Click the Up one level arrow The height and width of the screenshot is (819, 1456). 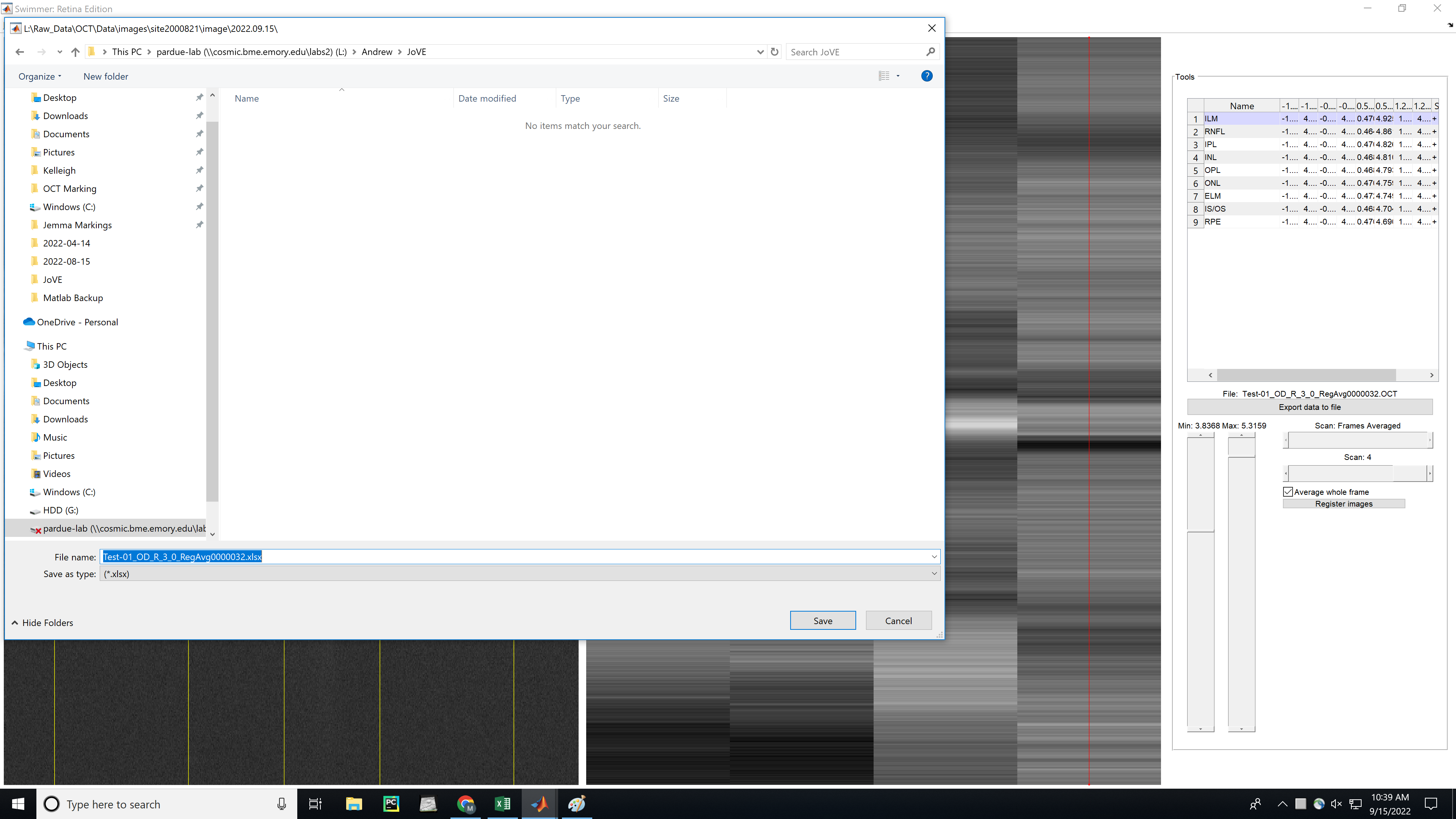click(x=75, y=52)
